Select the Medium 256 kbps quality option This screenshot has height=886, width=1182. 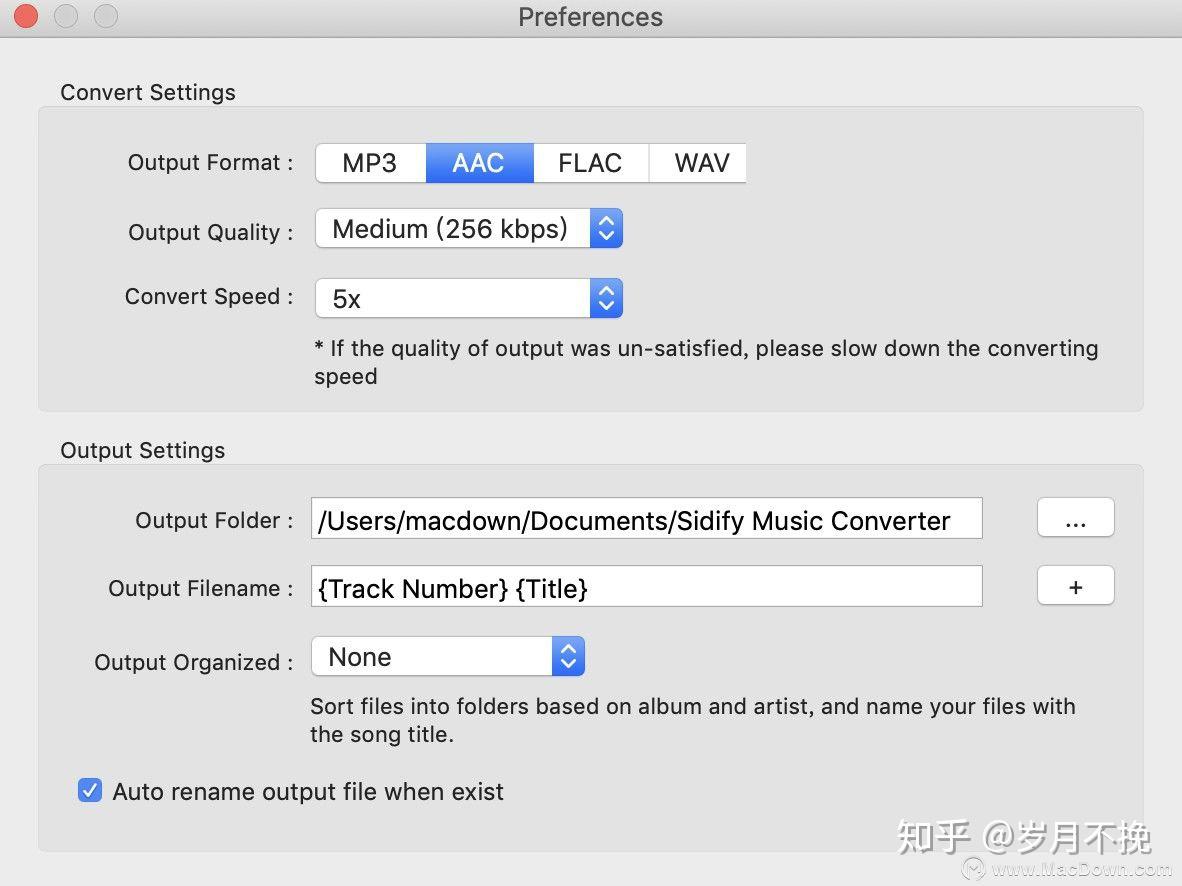452,228
